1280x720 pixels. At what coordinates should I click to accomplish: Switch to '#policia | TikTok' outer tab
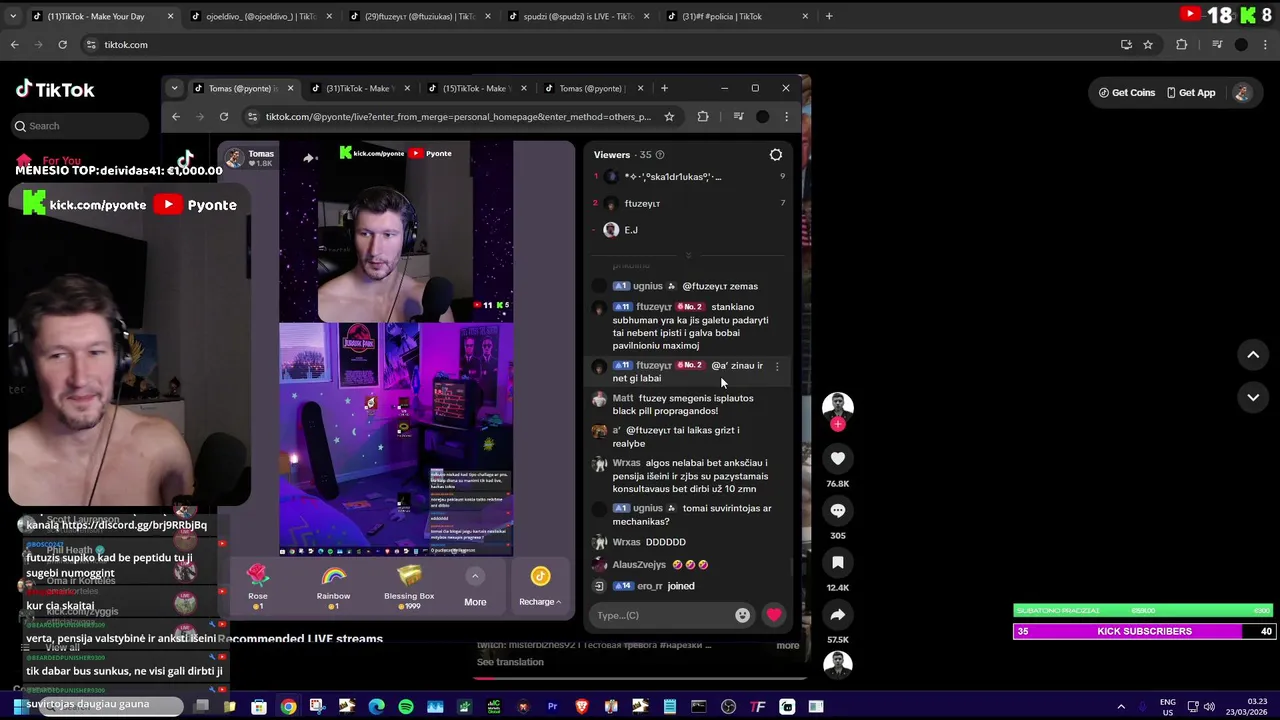pos(735,16)
